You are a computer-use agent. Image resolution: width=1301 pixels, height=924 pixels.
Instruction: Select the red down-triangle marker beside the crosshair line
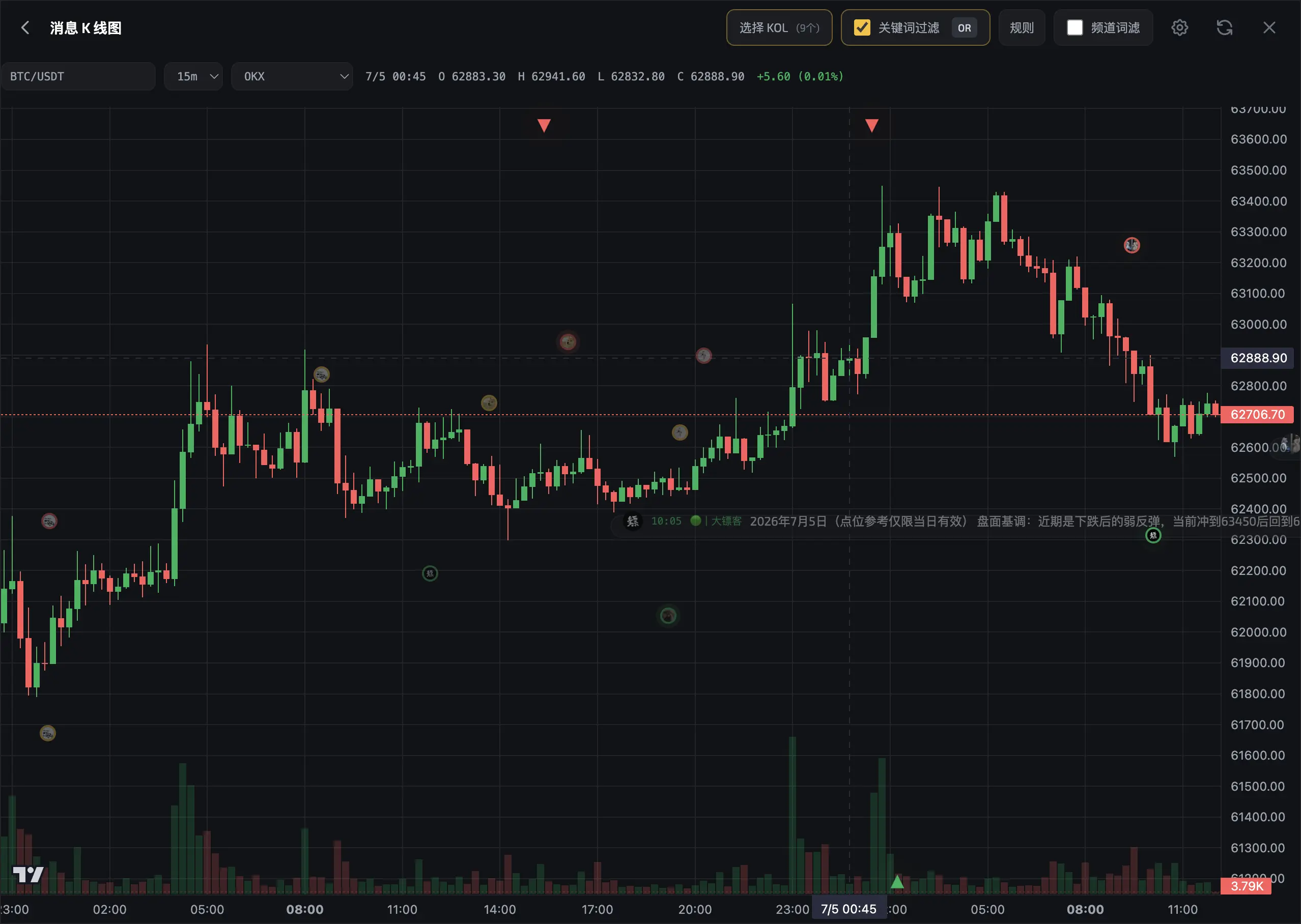pyautogui.click(x=872, y=126)
